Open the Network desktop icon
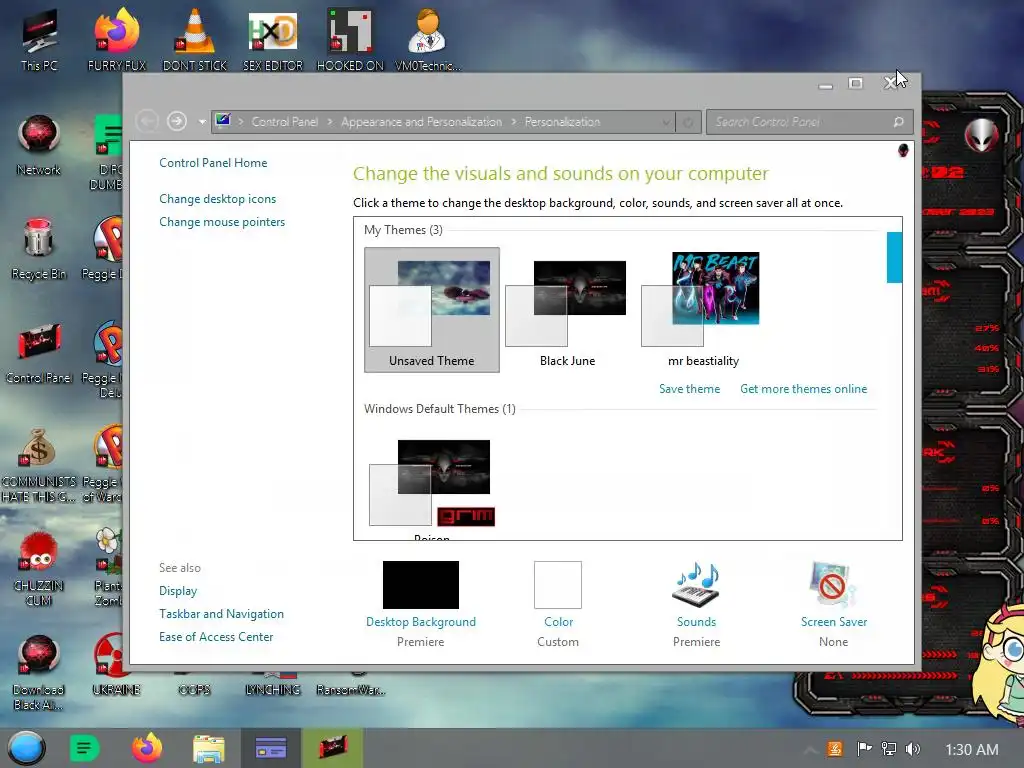Image resolution: width=1024 pixels, height=768 pixels. (39, 145)
